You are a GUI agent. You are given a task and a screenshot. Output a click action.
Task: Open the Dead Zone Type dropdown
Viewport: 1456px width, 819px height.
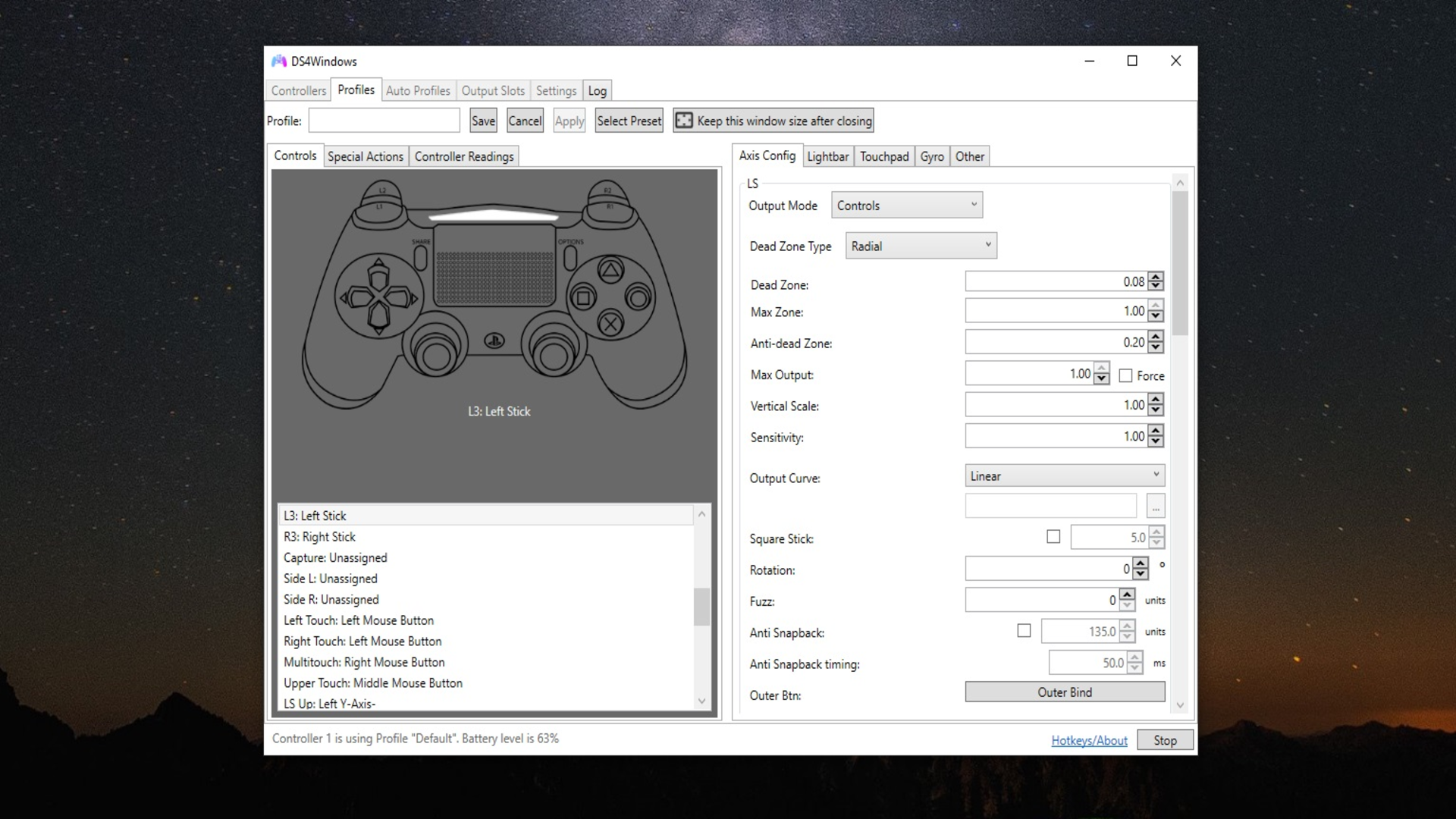(921, 246)
